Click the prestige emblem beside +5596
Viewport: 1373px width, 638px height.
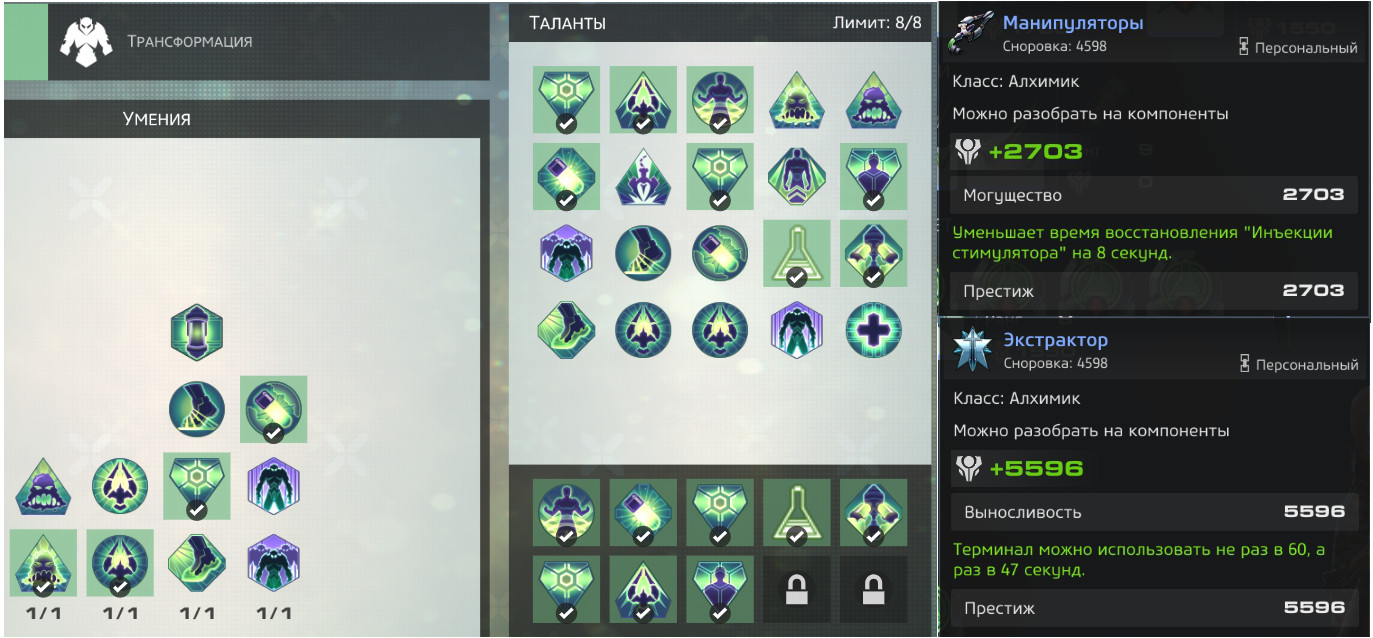(968, 468)
